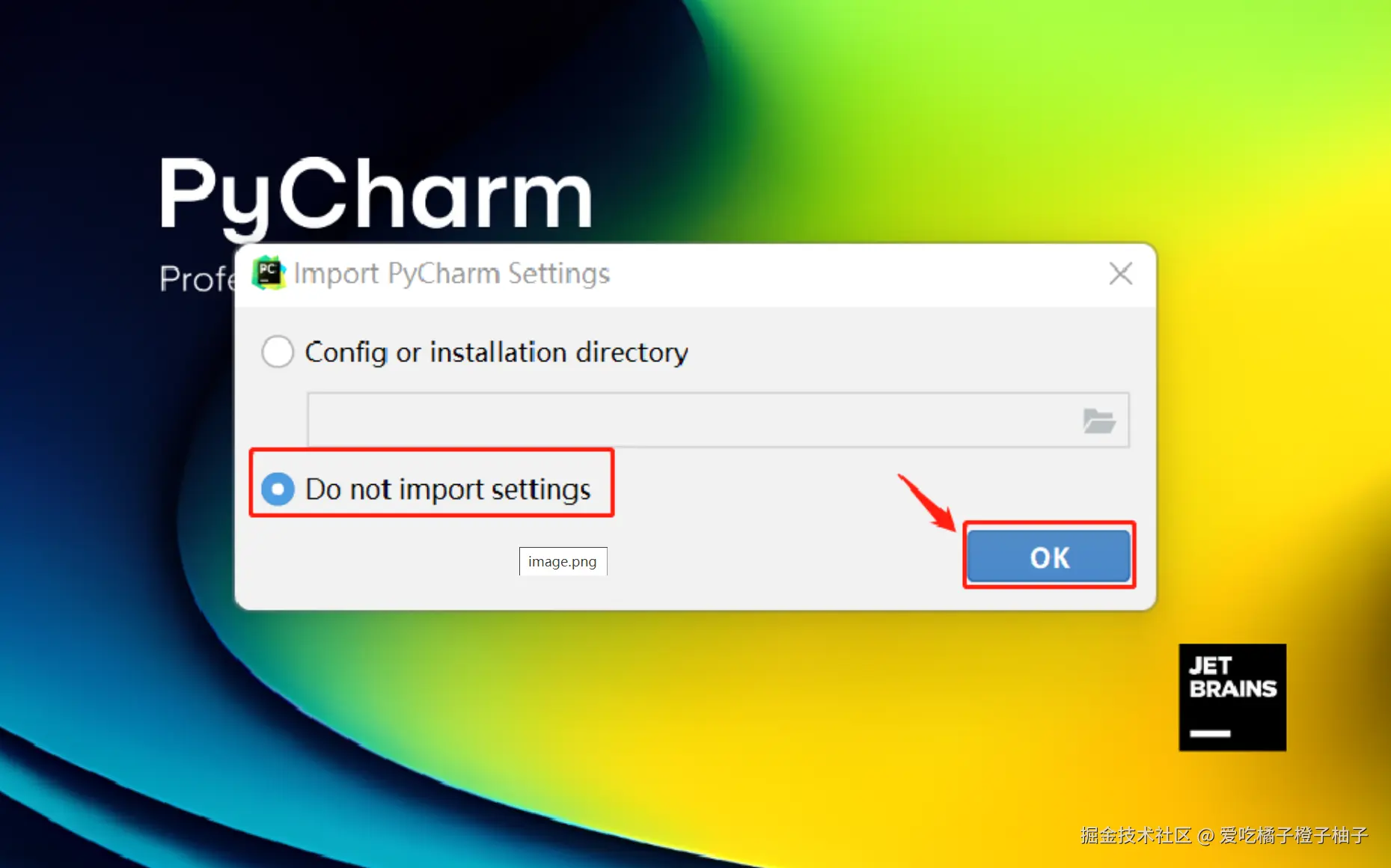This screenshot has width=1391, height=868.
Task: Choose the Do not import settings radio button
Action: (x=278, y=489)
